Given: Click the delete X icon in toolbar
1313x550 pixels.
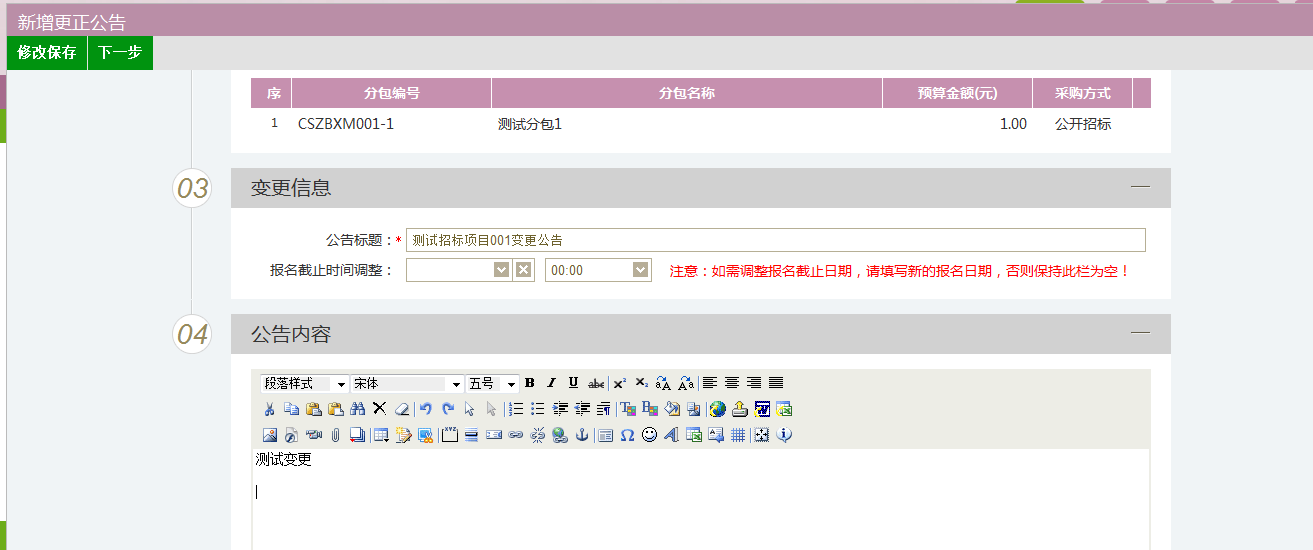Looking at the screenshot, I should (379, 409).
